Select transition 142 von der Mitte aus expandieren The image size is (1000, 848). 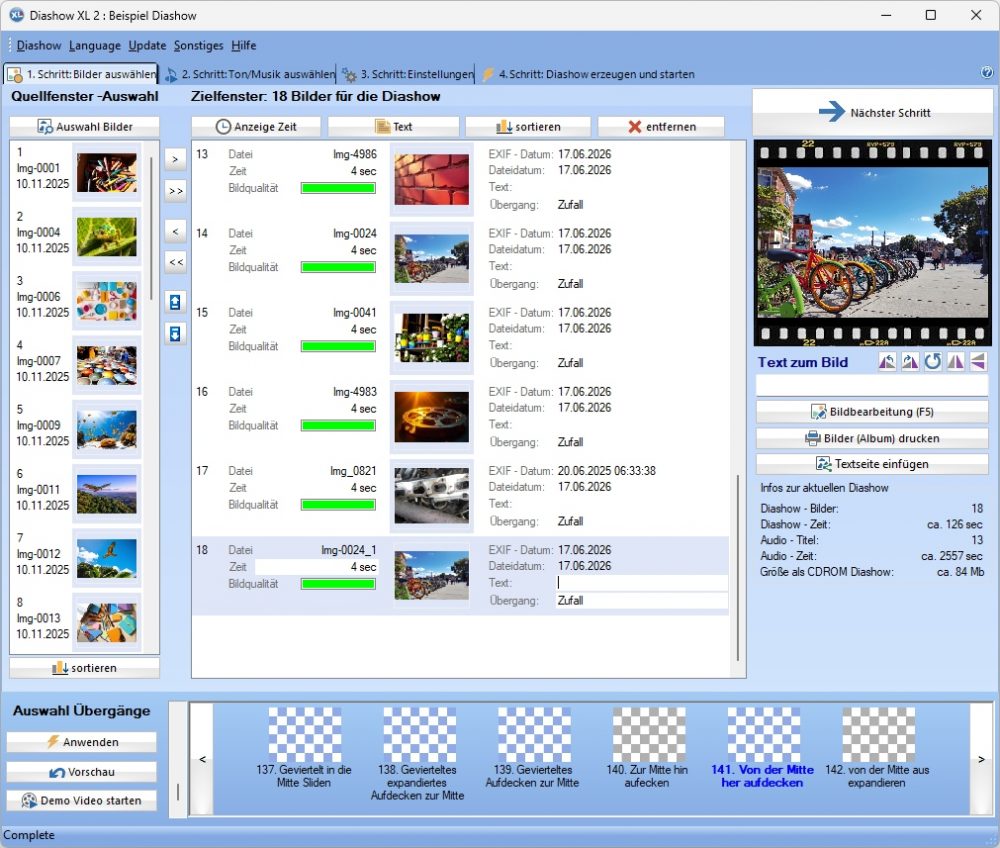tap(878, 749)
